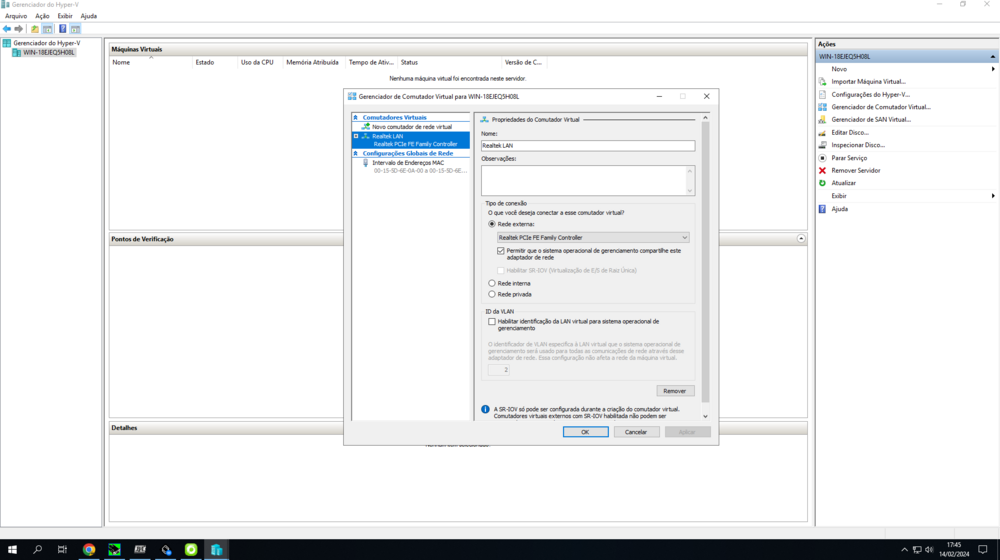1000x560 pixels.
Task: Collapse the 'Comutadores Virtuais' section
Action: (x=355, y=118)
